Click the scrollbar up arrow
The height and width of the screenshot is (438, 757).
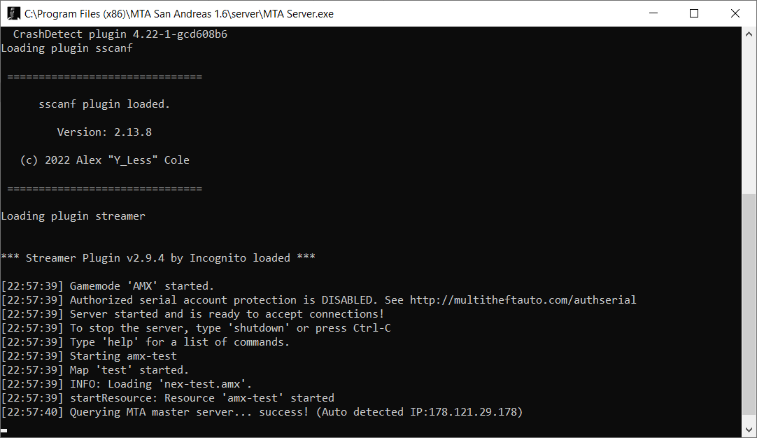click(749, 34)
